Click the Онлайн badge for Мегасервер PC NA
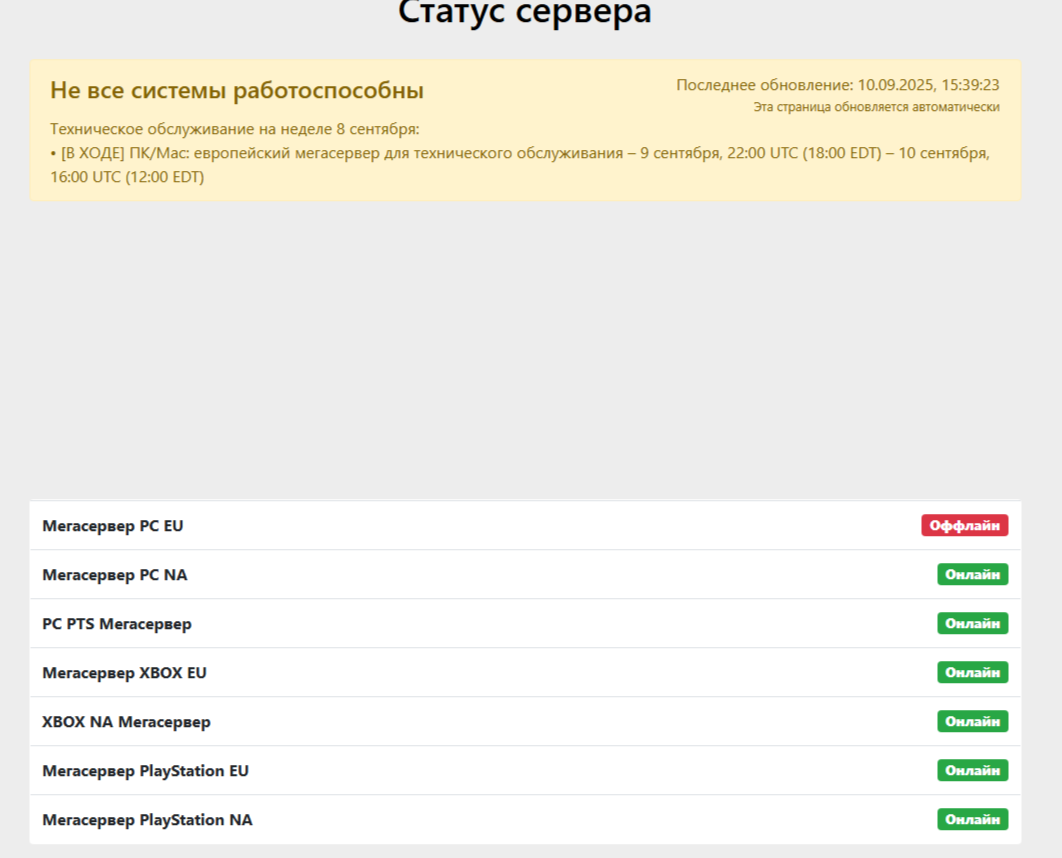Image resolution: width=1062 pixels, height=858 pixels. [x=972, y=574]
